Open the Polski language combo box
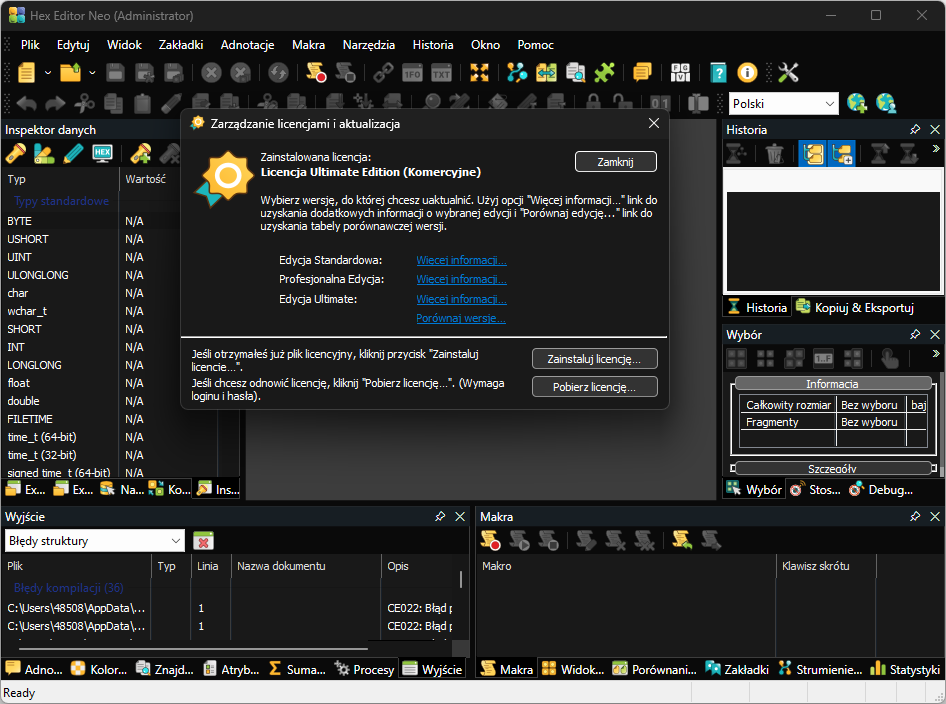 point(784,104)
